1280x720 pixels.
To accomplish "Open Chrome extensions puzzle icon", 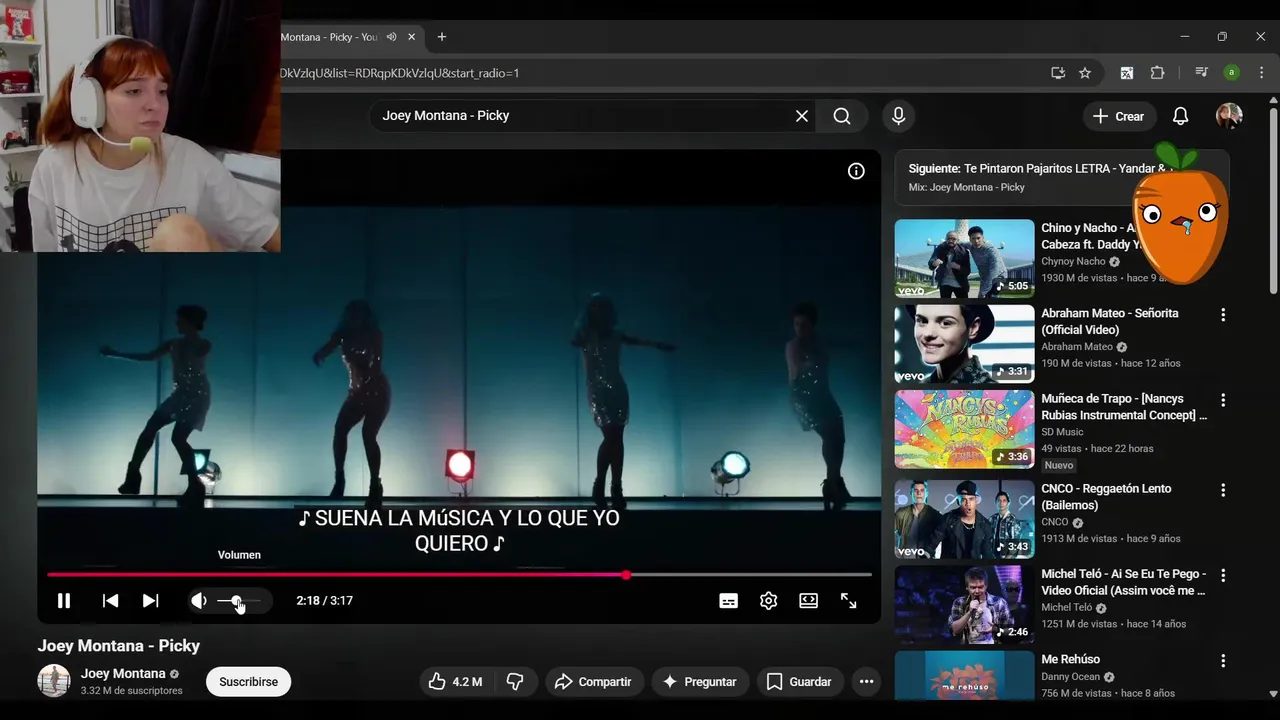I will pos(1158,73).
